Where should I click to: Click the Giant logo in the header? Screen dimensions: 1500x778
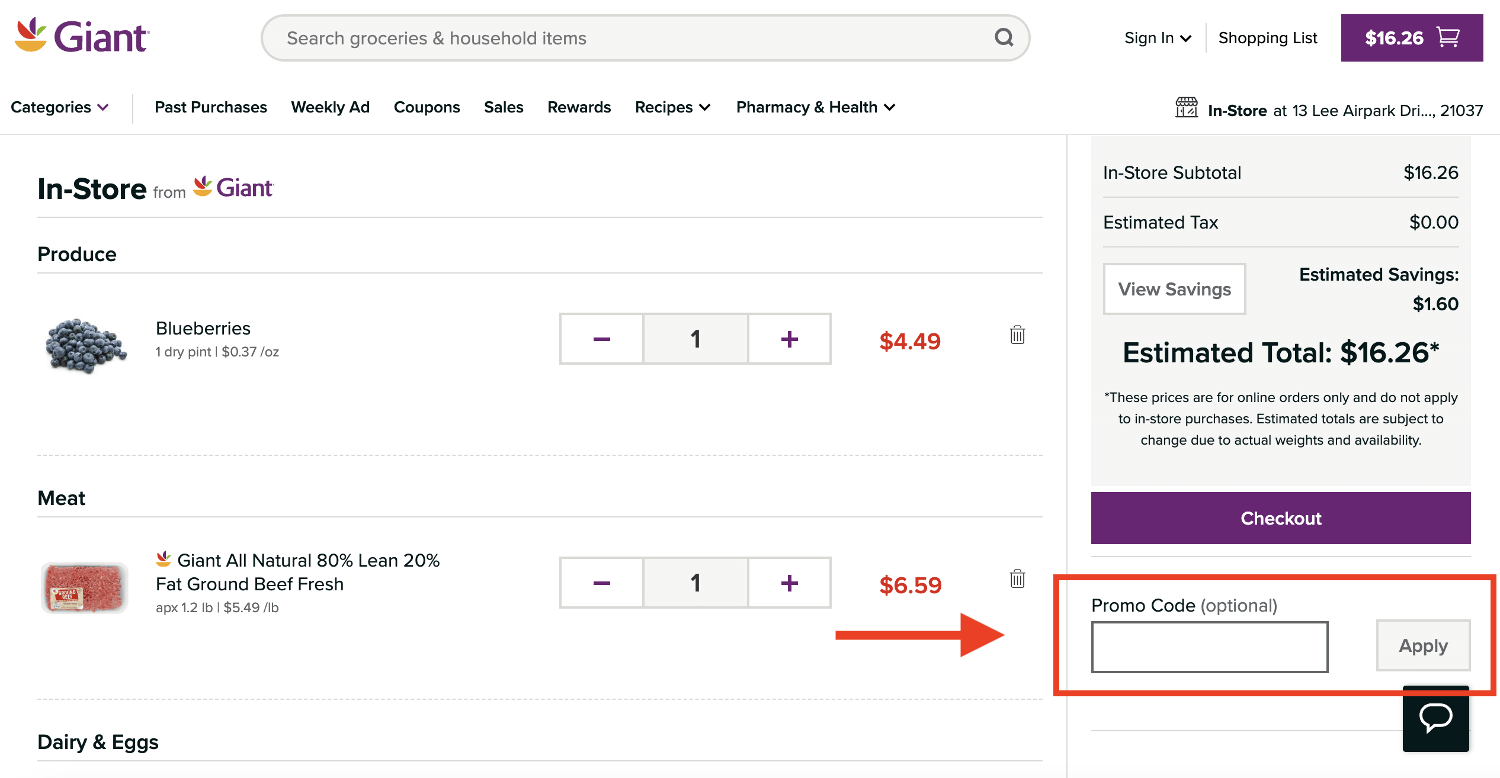(80, 36)
